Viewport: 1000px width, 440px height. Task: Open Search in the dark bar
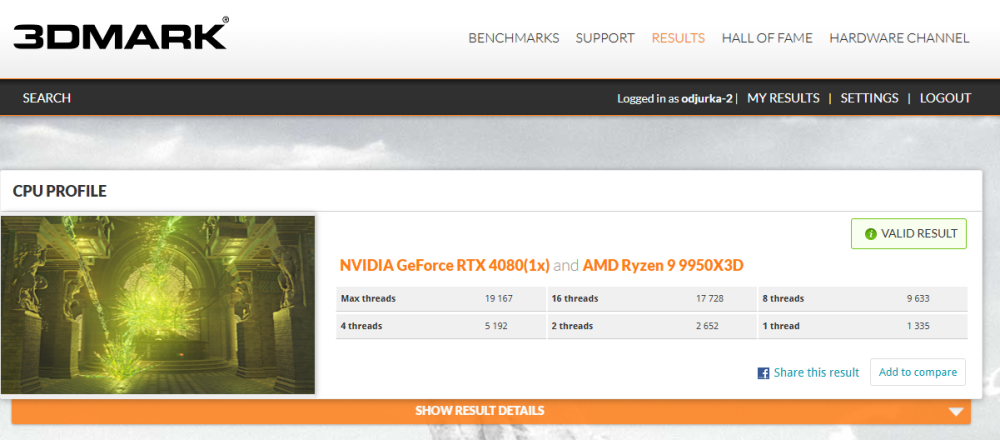[x=47, y=98]
